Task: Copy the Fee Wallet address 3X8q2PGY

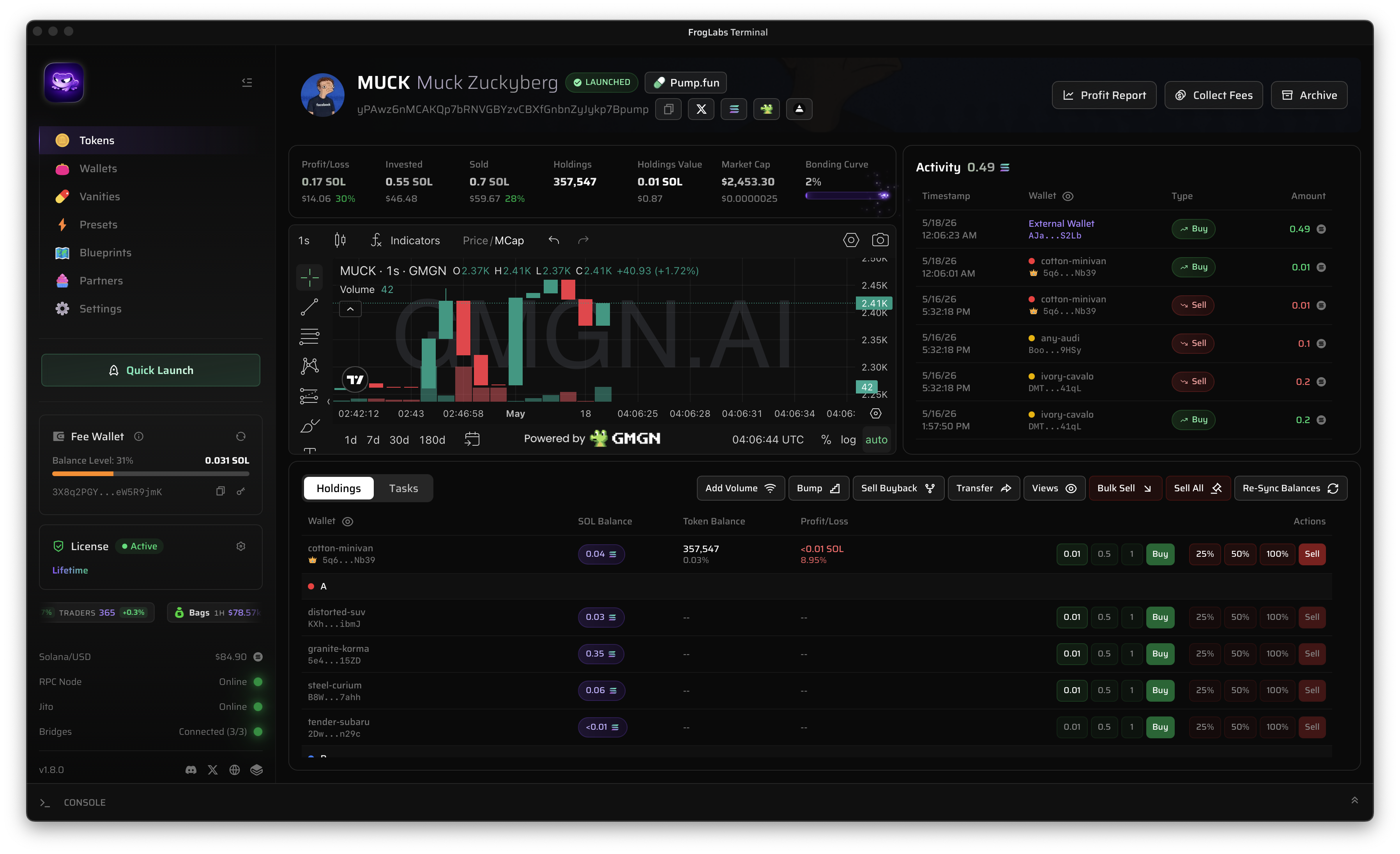Action: tap(221, 491)
